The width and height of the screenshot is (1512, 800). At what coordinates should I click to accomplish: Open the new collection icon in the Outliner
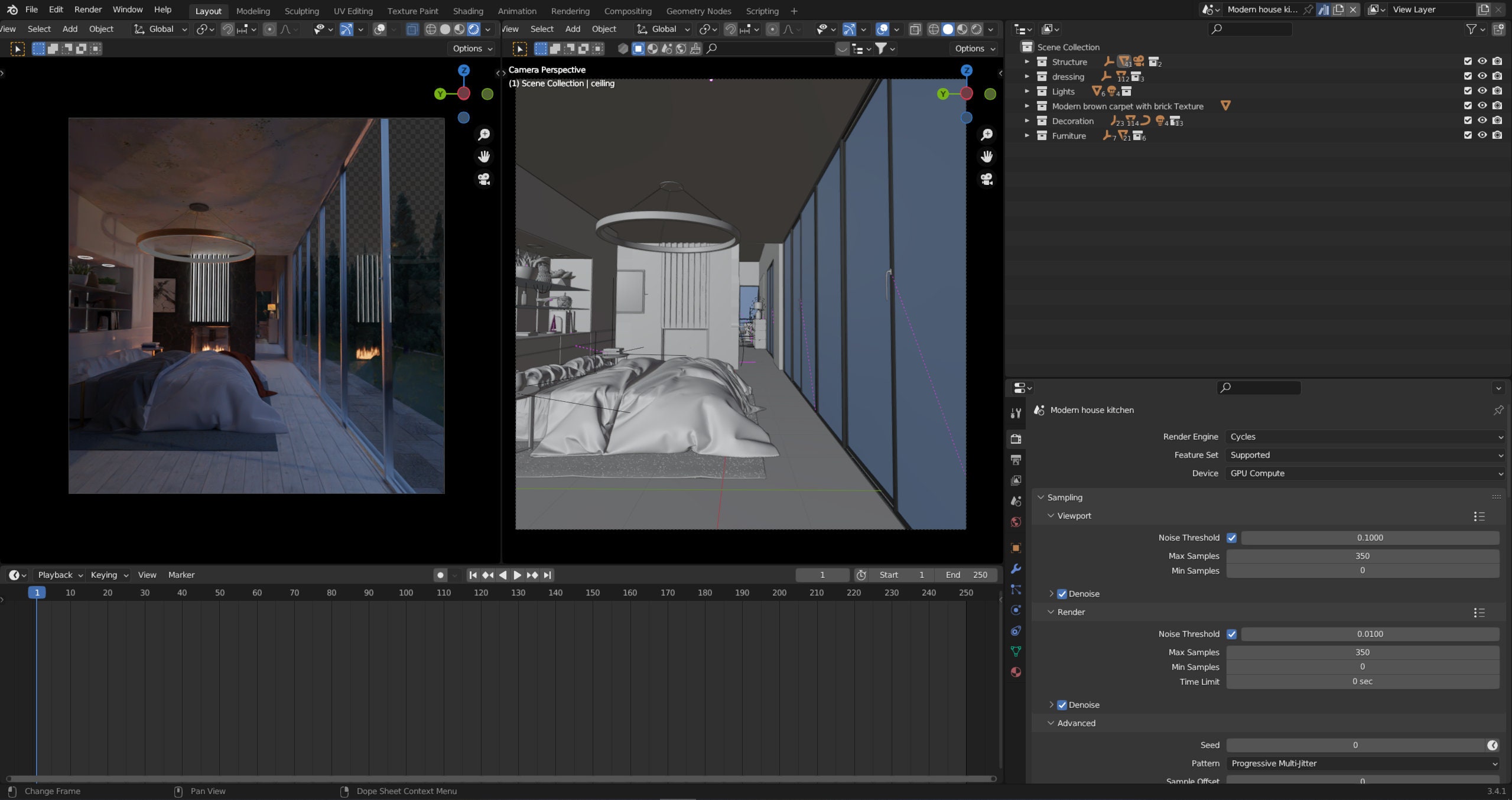click(x=1500, y=28)
